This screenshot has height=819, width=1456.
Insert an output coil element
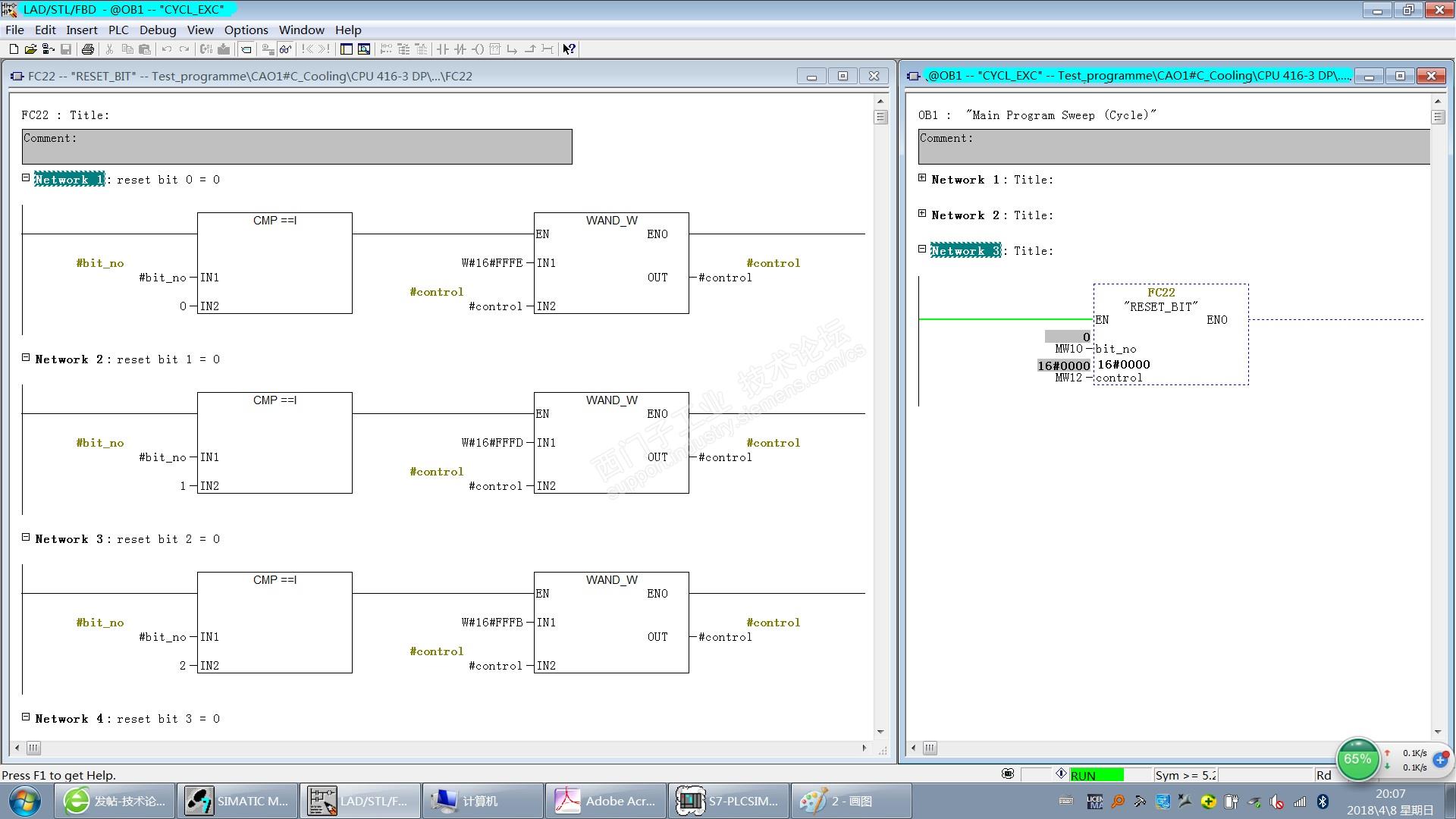(478, 49)
